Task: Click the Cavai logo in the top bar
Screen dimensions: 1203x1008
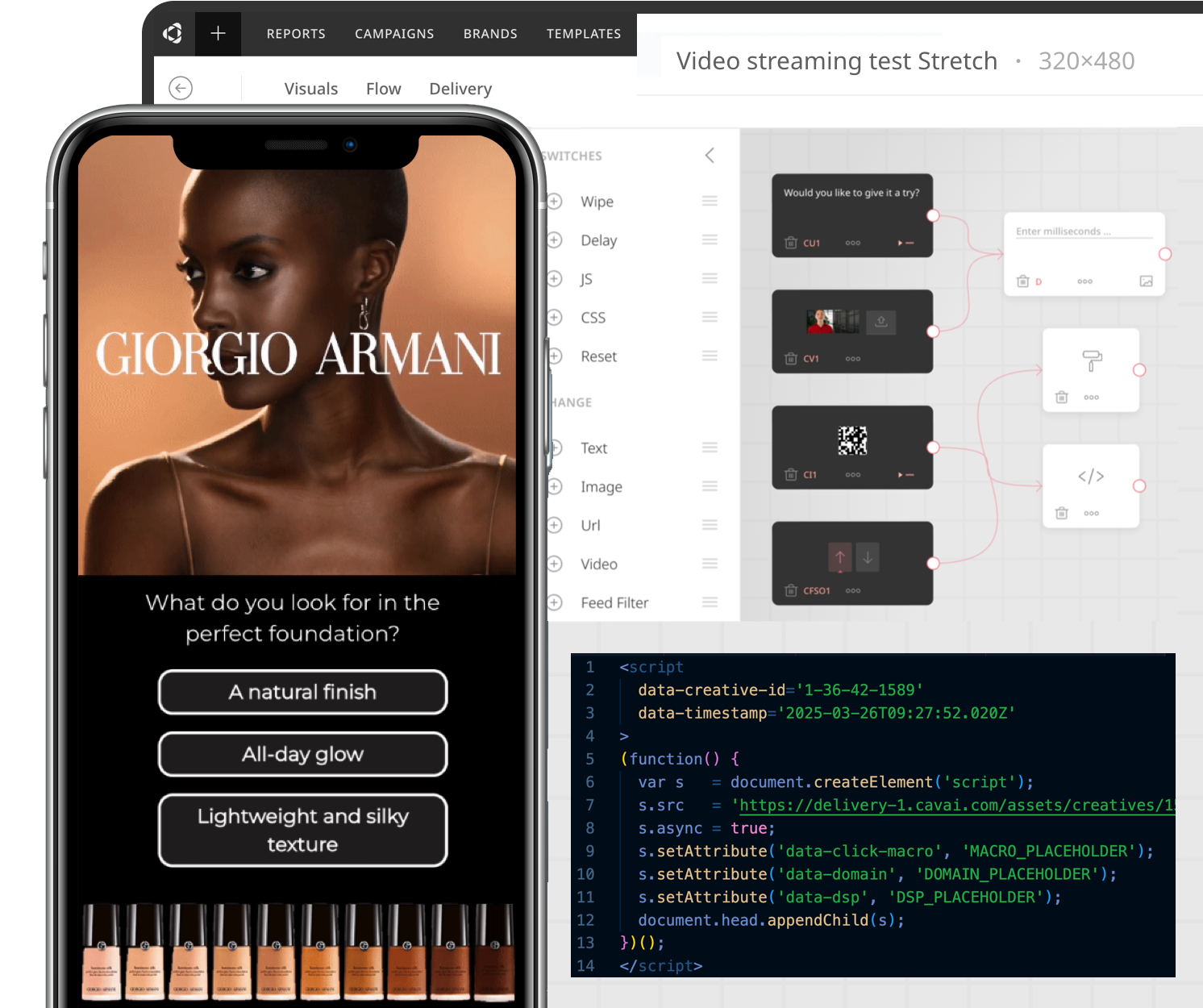Action: pyautogui.click(x=173, y=33)
